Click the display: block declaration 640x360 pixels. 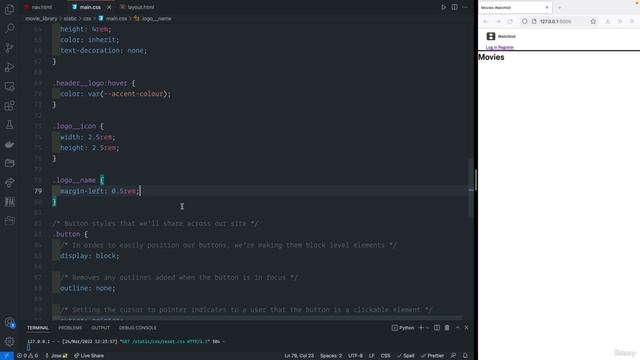coord(90,256)
